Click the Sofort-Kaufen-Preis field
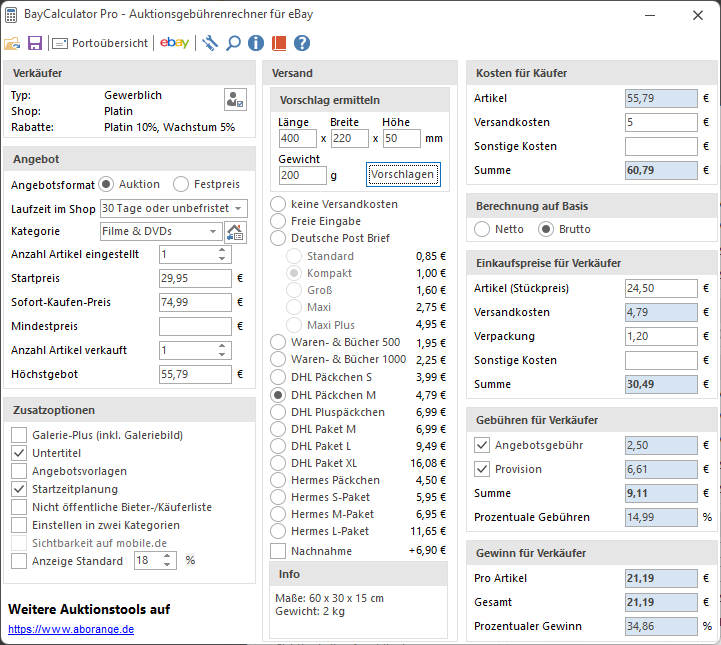721x645 pixels. point(195,303)
